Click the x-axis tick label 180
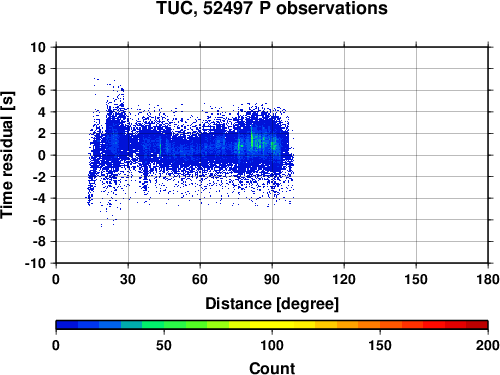The width and height of the screenshot is (500, 375). (488, 279)
